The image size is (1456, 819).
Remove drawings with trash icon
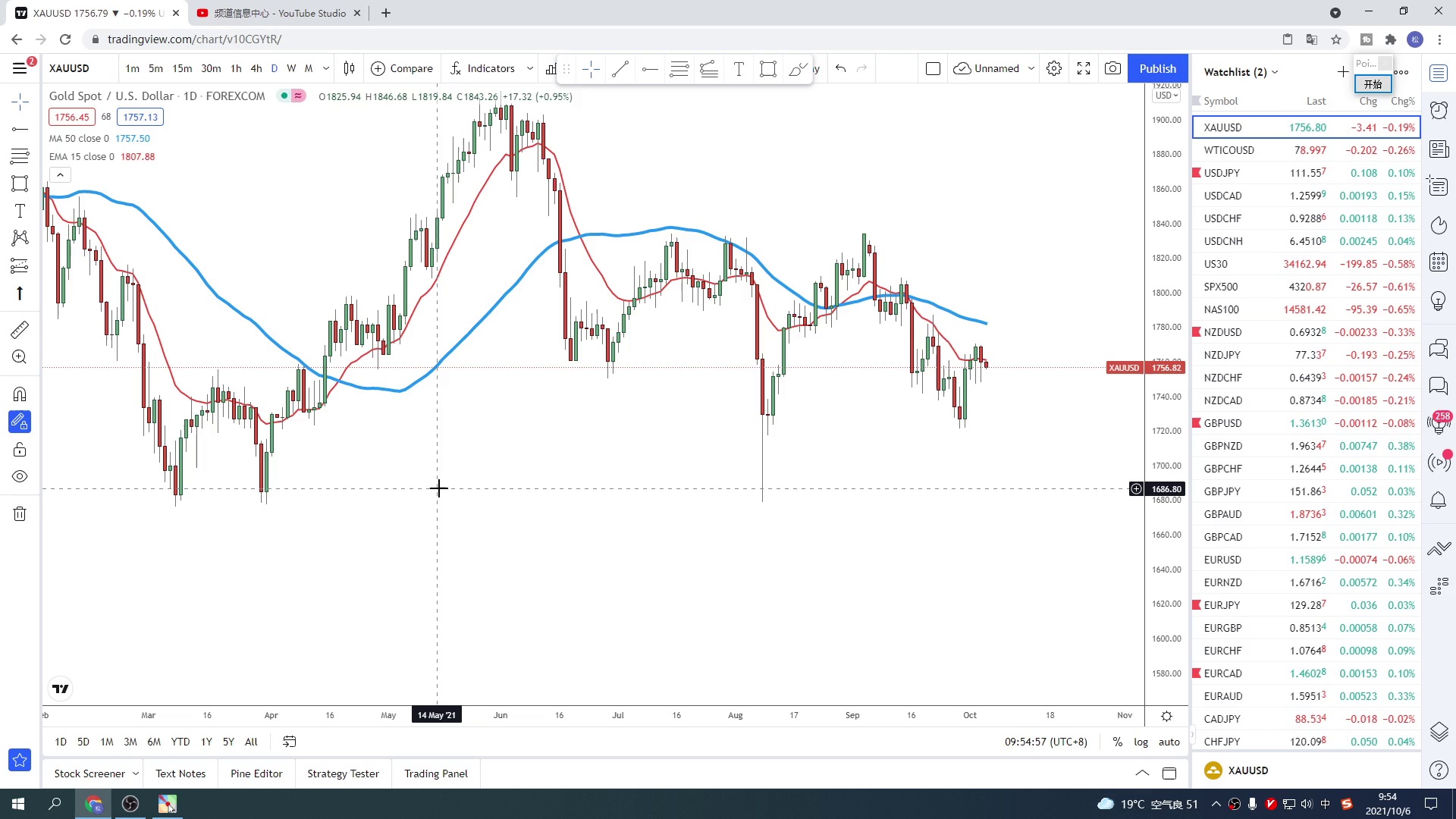[20, 514]
